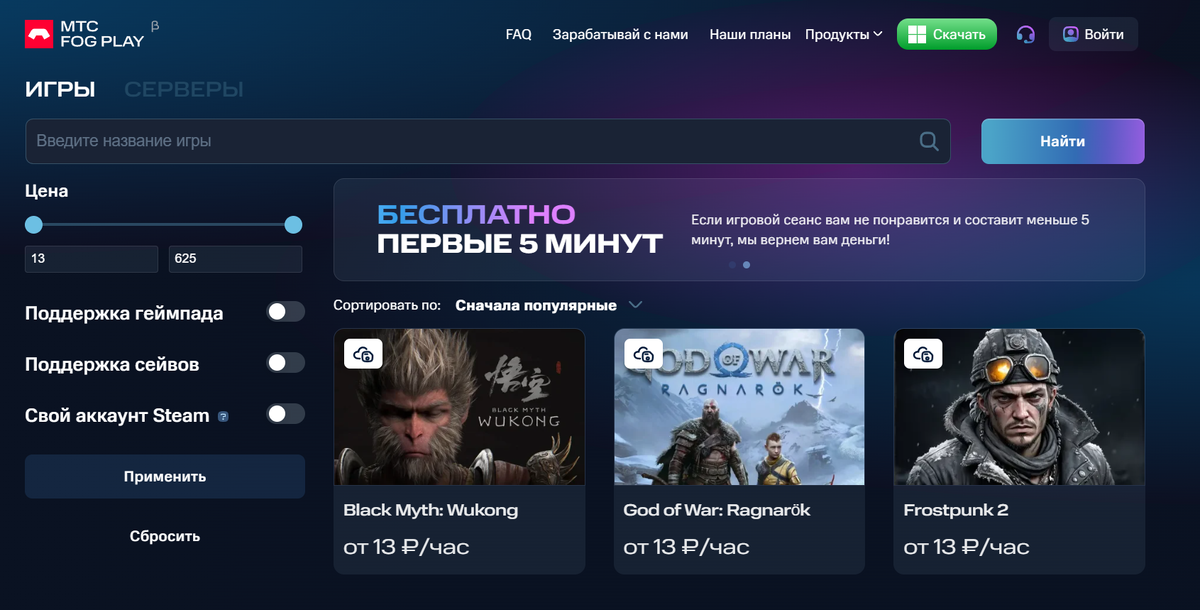The height and width of the screenshot is (610, 1200).
Task: Click the Frostpunk 2 title text
Action: 956,510
